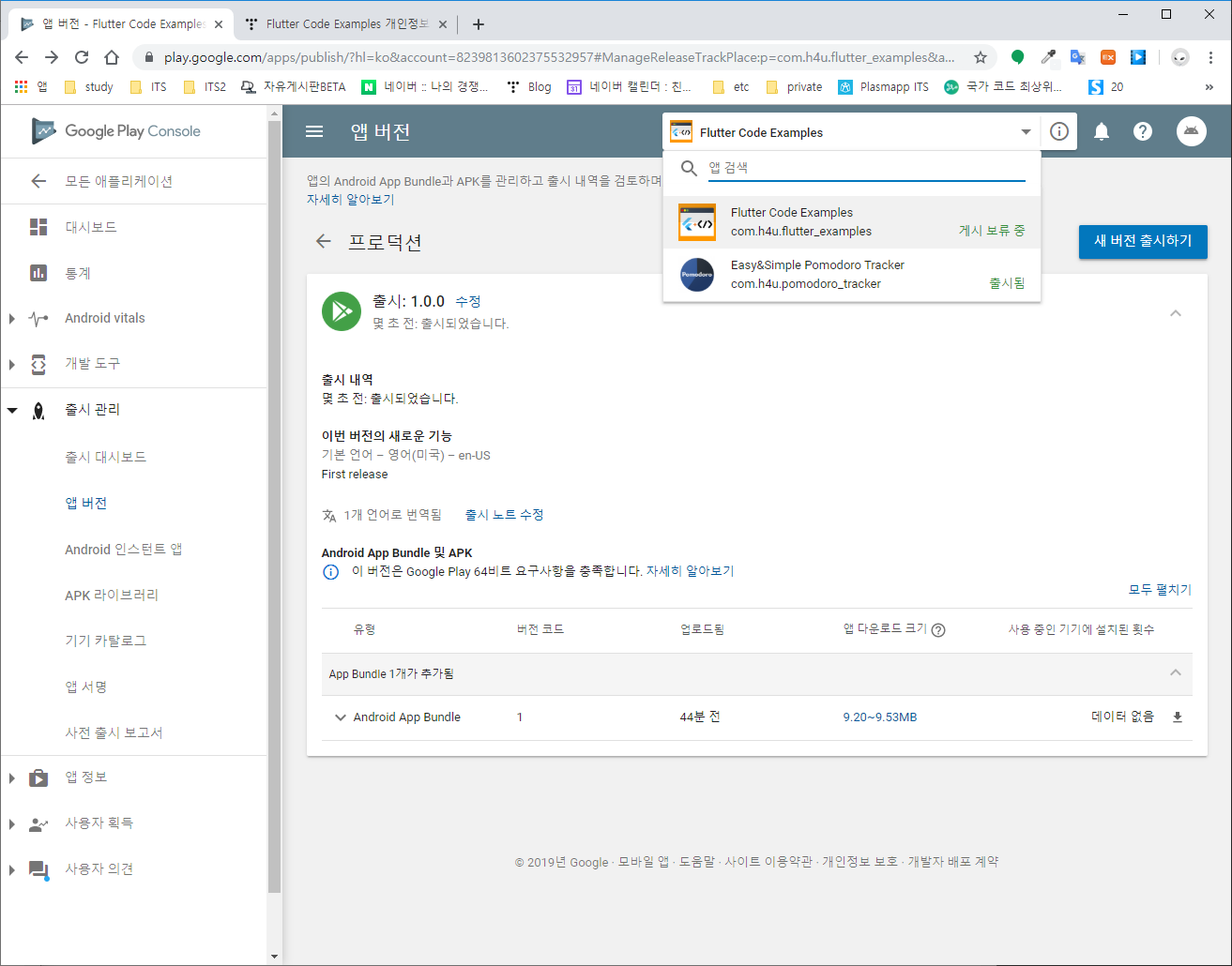Open the study bookmarks folder
The image size is (1232, 966).
coord(88,87)
